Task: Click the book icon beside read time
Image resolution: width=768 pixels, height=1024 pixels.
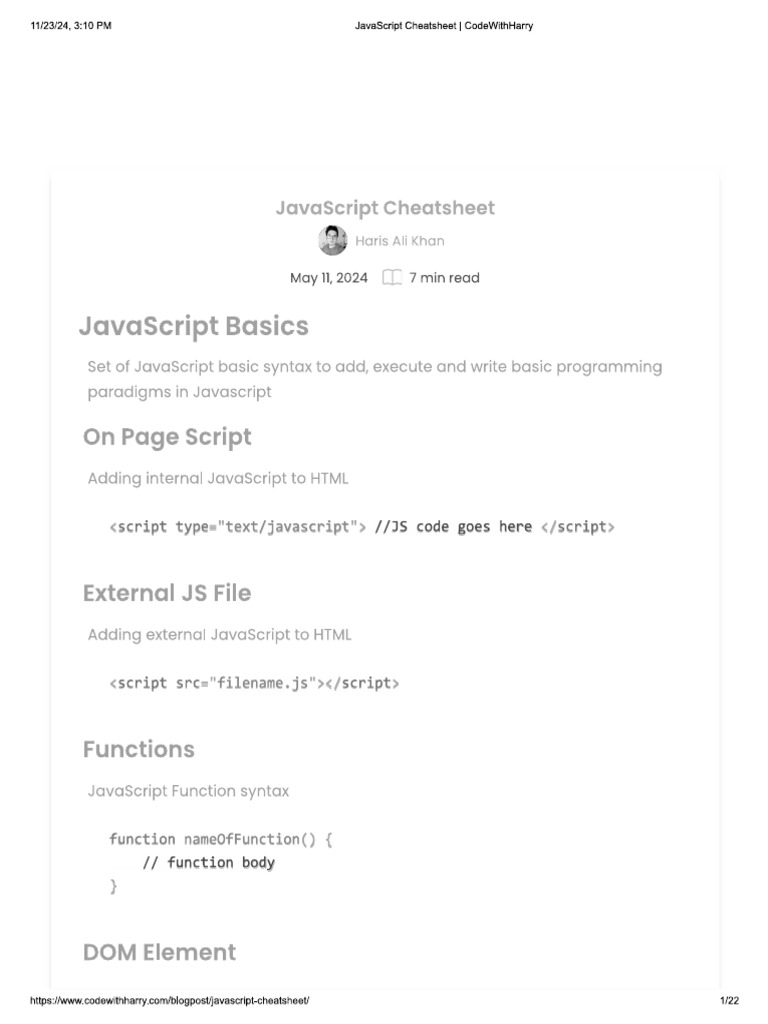Action: pyautogui.click(x=392, y=278)
